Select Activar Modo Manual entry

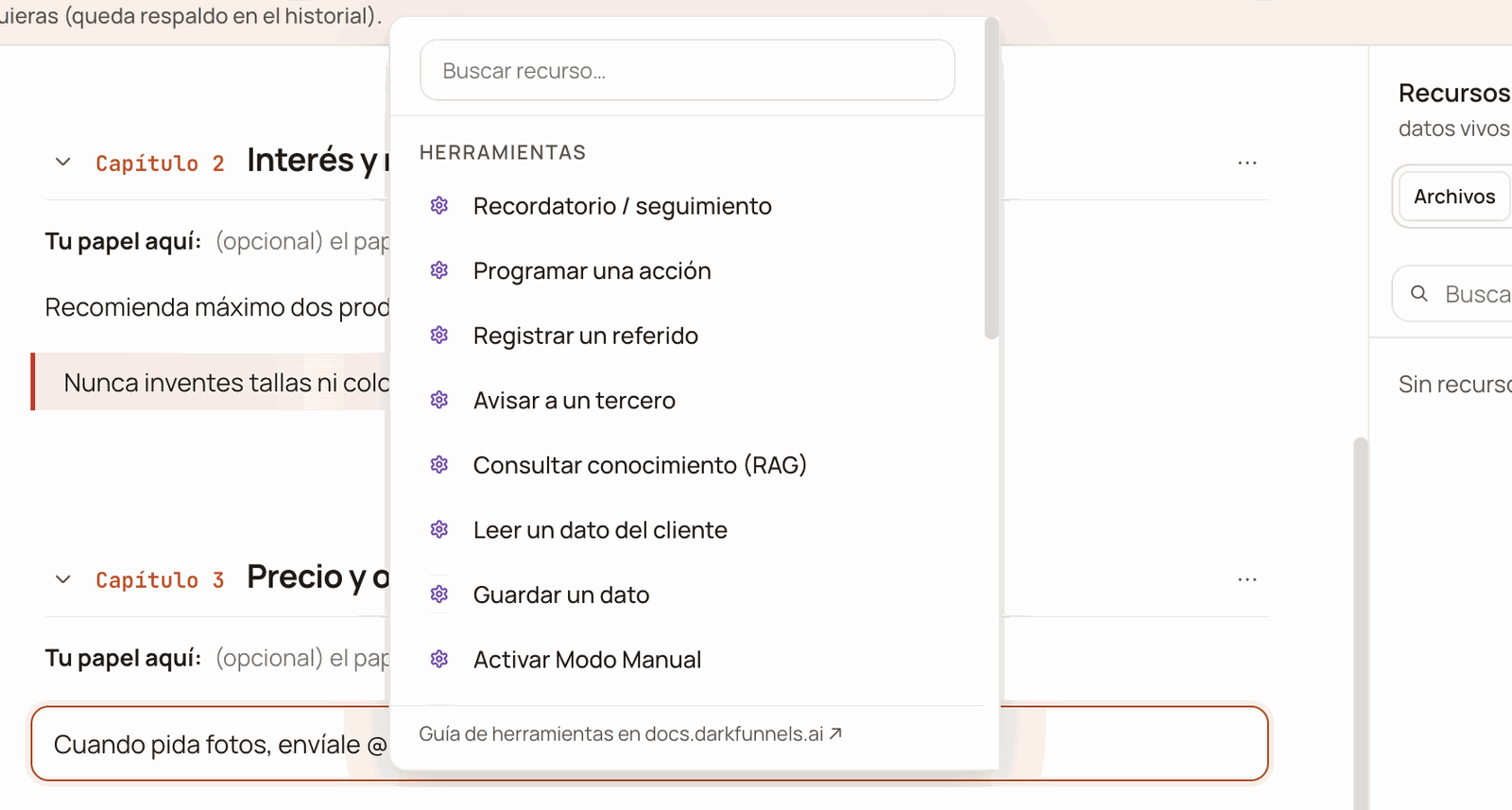pyautogui.click(x=687, y=660)
